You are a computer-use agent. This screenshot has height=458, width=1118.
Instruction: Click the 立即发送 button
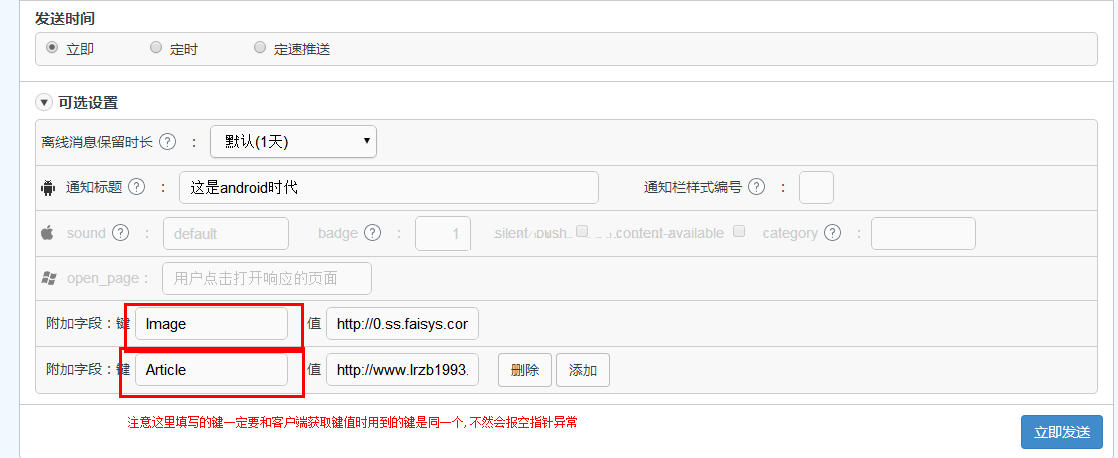coord(1061,432)
